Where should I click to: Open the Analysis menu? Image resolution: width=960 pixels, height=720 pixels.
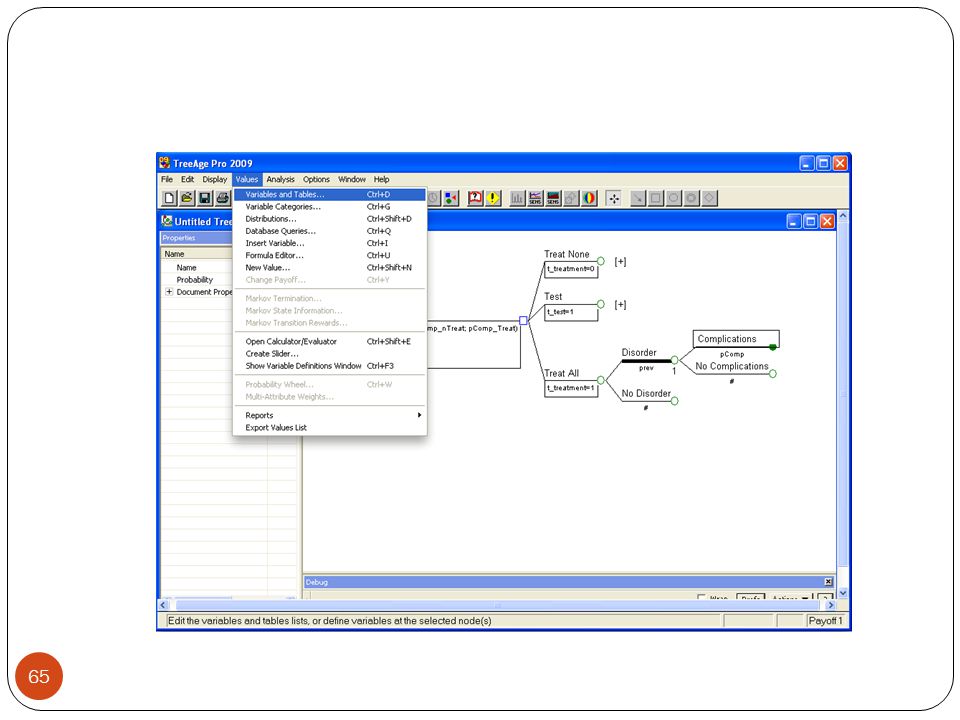click(x=280, y=179)
